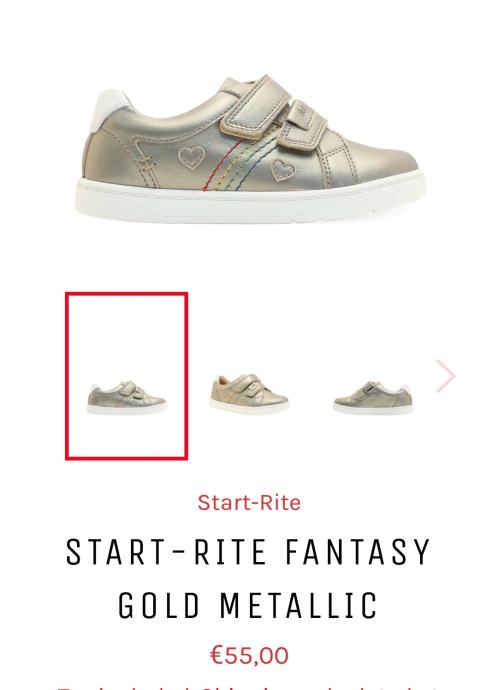Click the left heart stitched on the main shoe

point(191,158)
